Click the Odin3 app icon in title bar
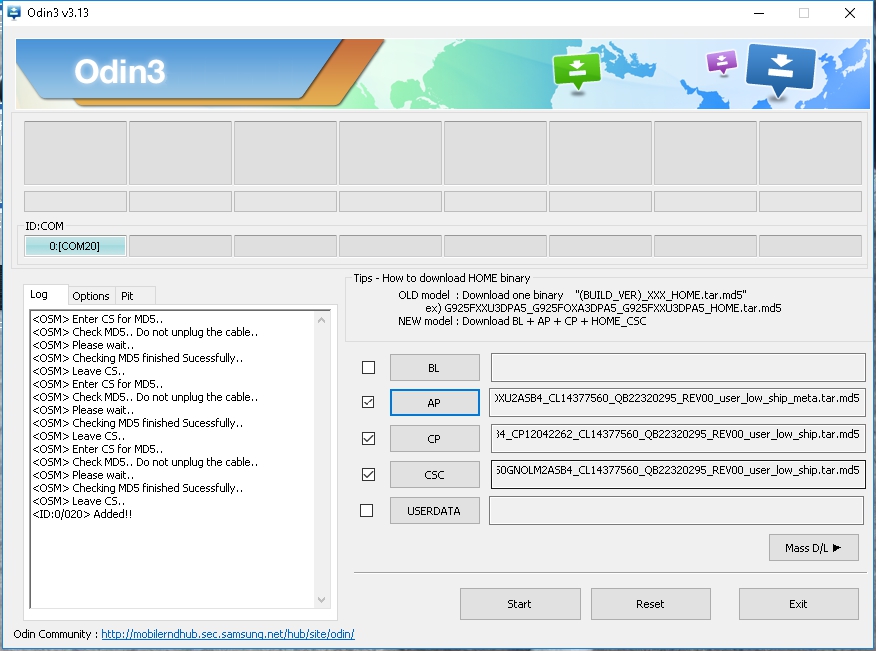876x651 pixels. coord(14,12)
